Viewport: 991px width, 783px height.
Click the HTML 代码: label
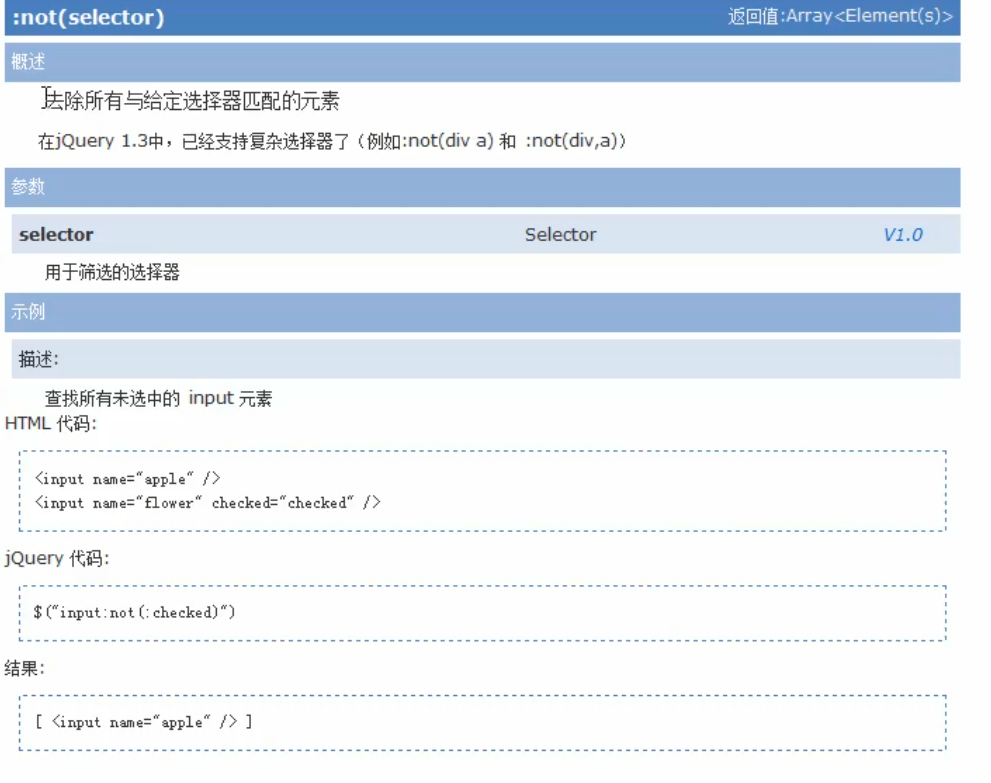point(51,423)
